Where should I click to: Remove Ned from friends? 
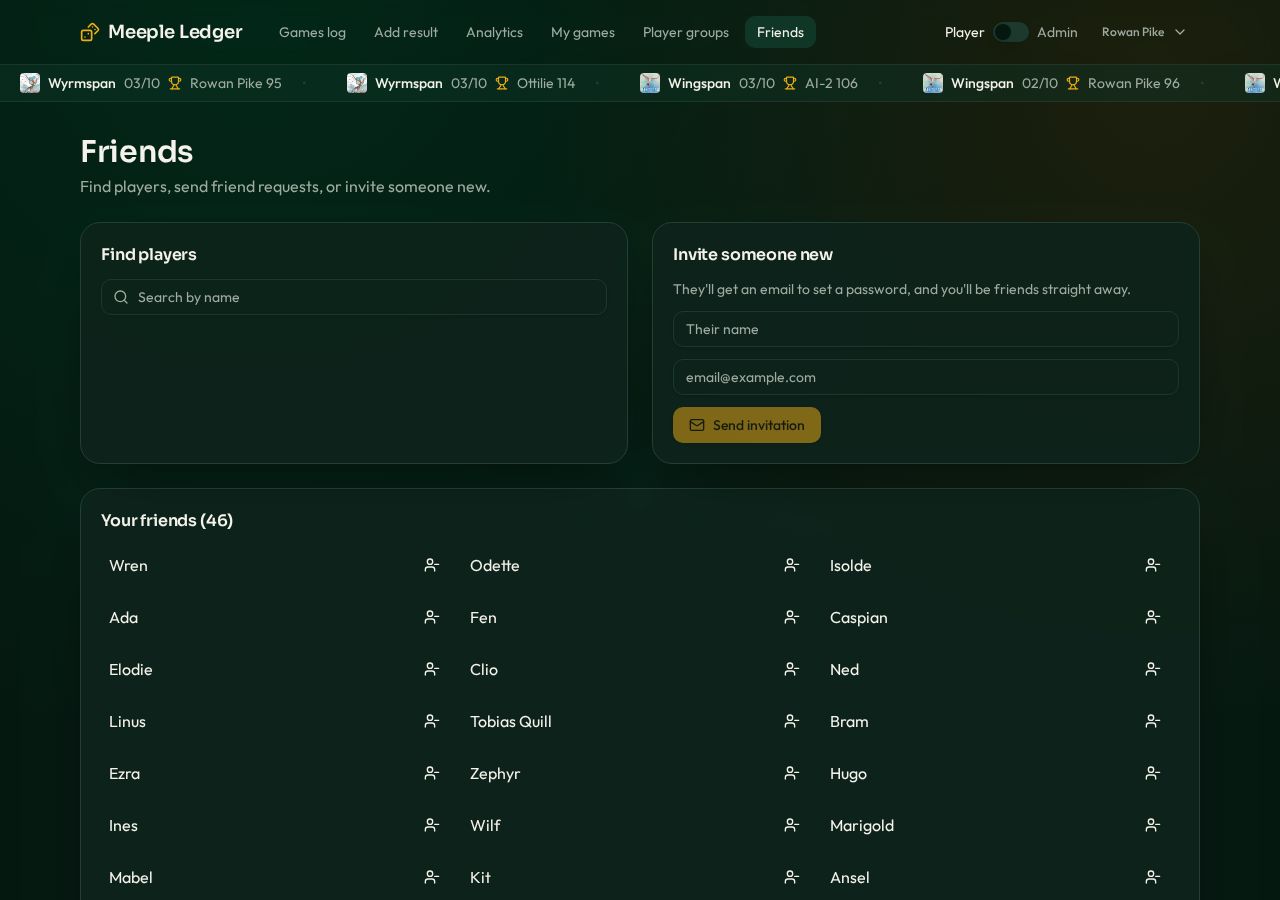[1153, 669]
